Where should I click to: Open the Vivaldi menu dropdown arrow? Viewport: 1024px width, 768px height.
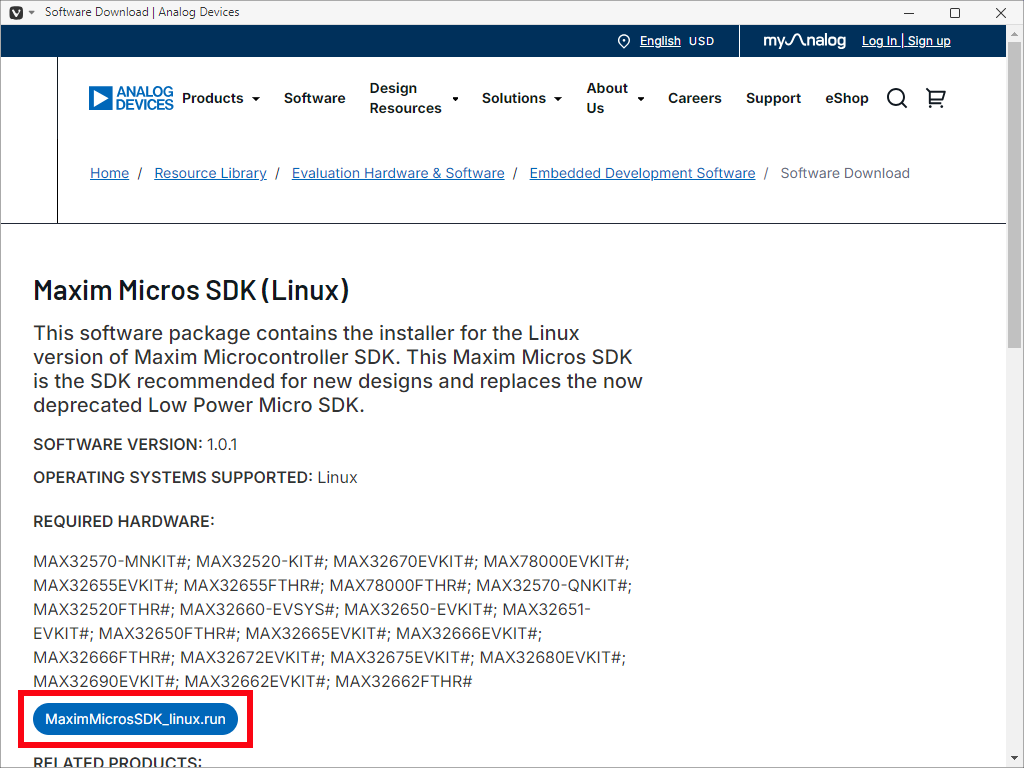[x=31, y=12]
